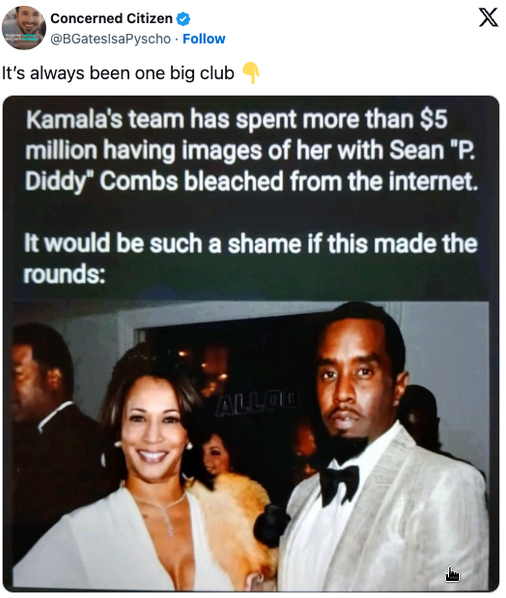Click the hand cursor icon on photo

point(452,574)
